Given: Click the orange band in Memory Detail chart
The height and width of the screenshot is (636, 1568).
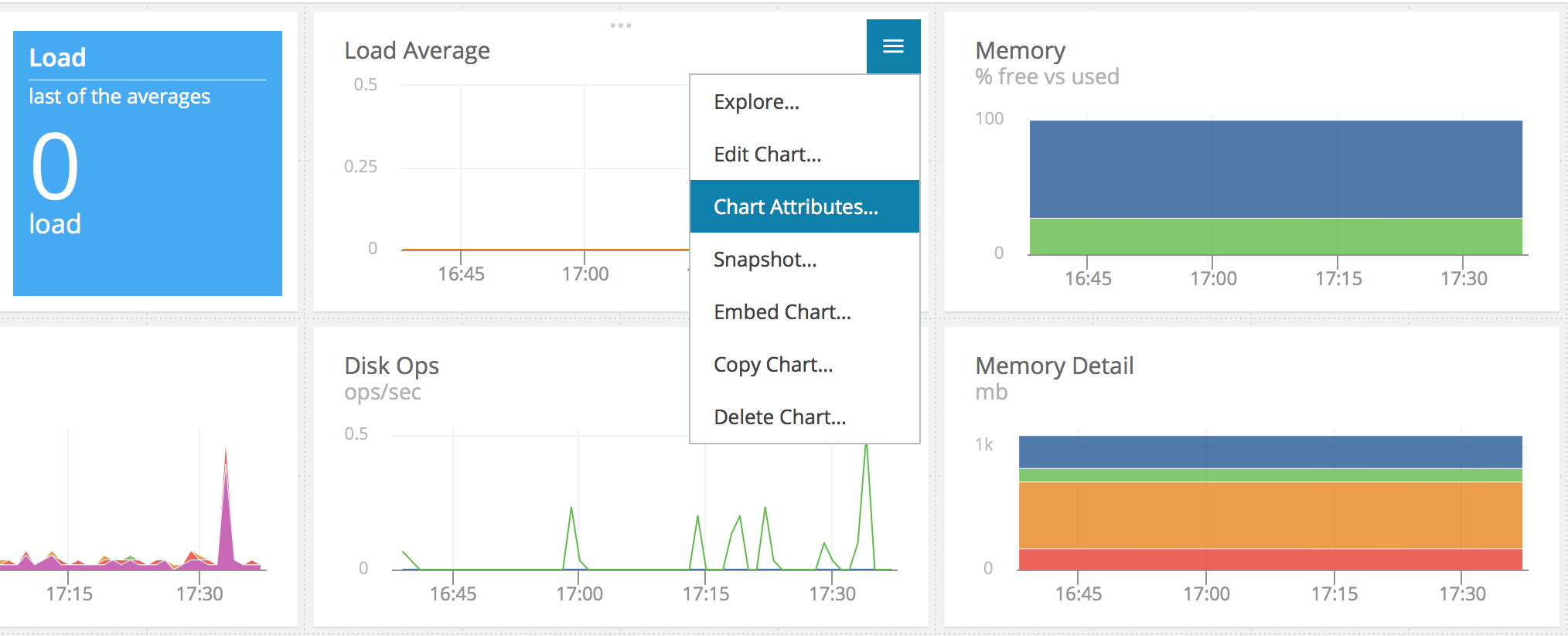Looking at the screenshot, I should click(x=1270, y=515).
